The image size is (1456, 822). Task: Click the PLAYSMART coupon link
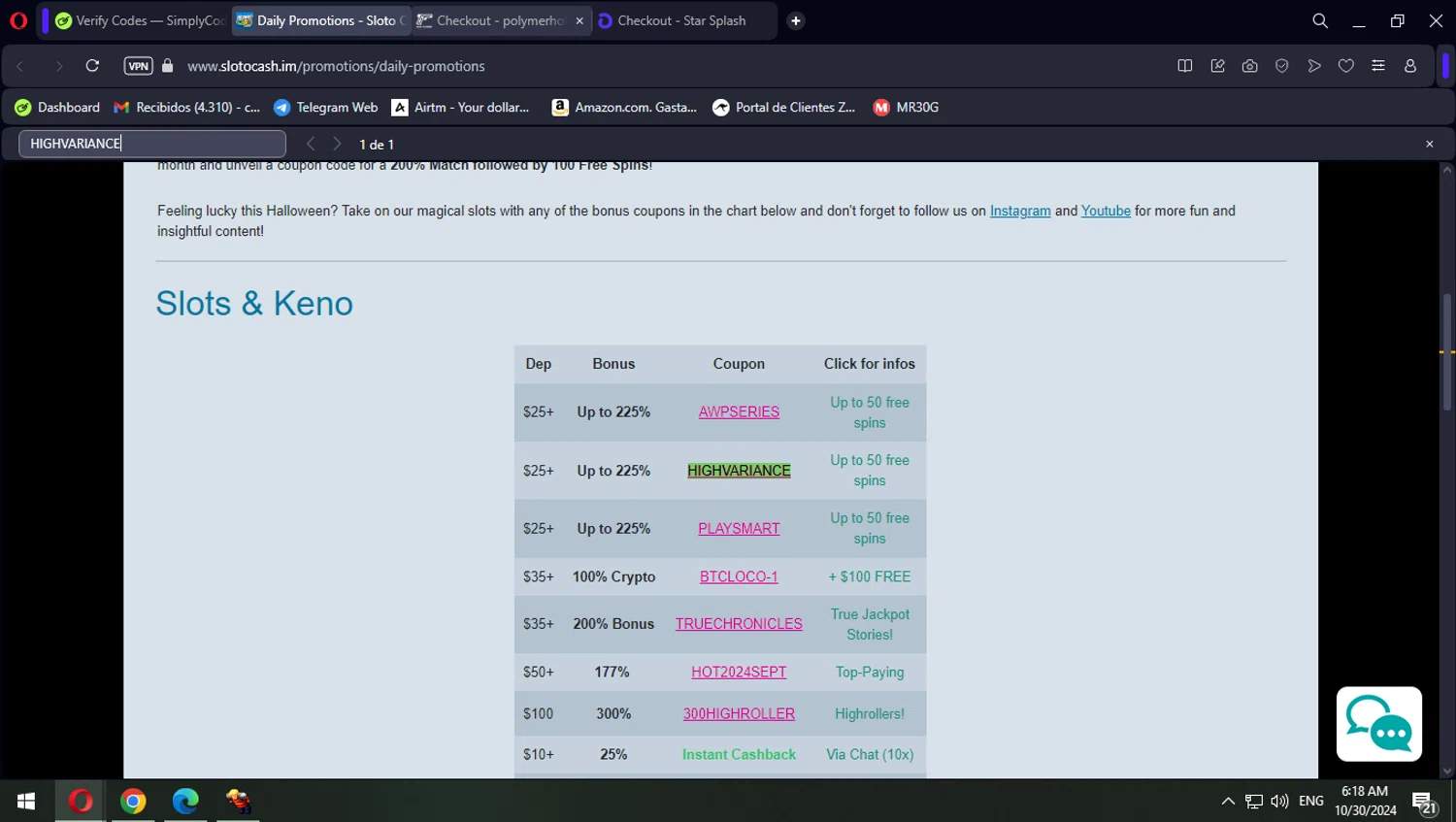point(739,528)
